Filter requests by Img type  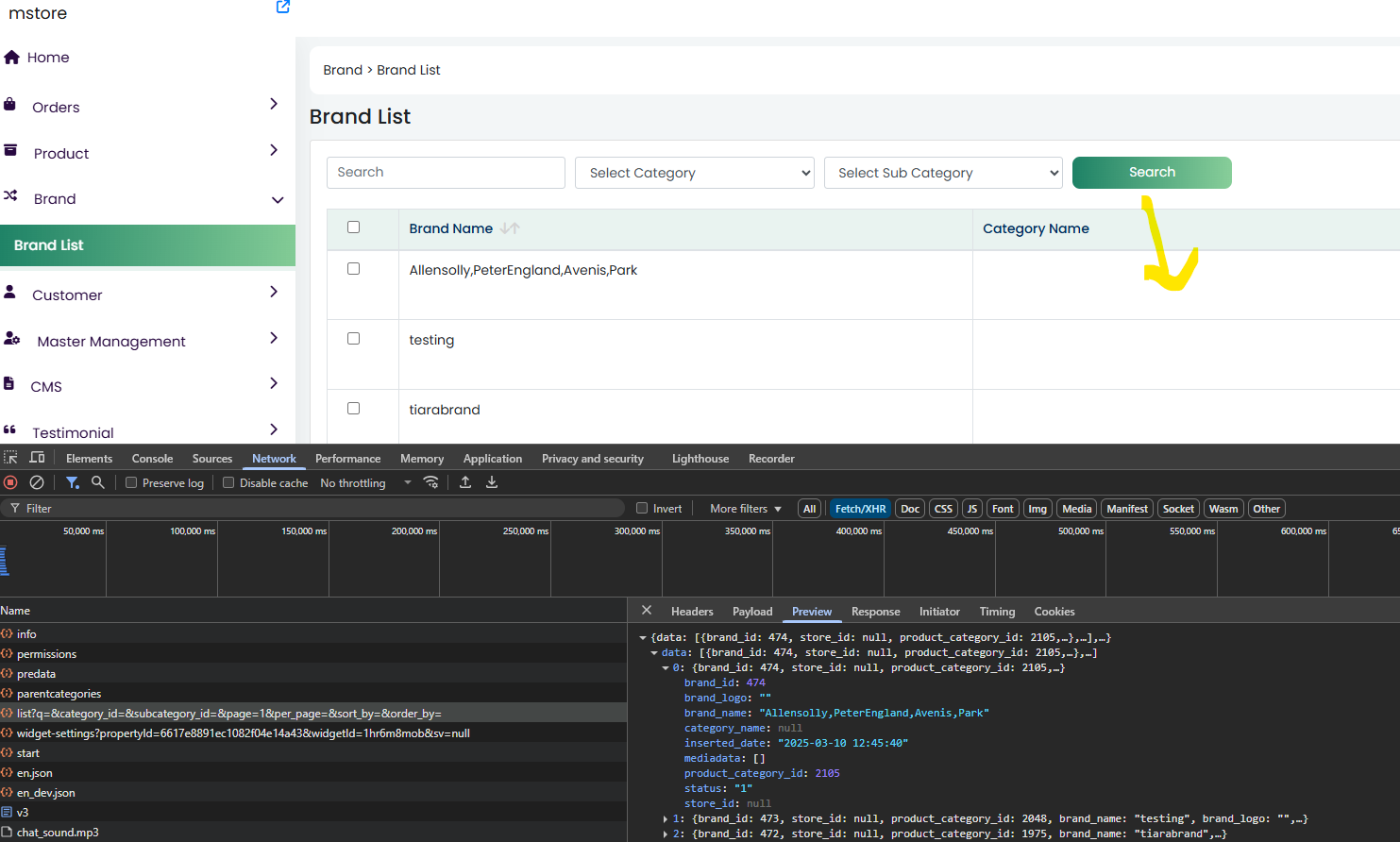pyautogui.click(x=1037, y=509)
